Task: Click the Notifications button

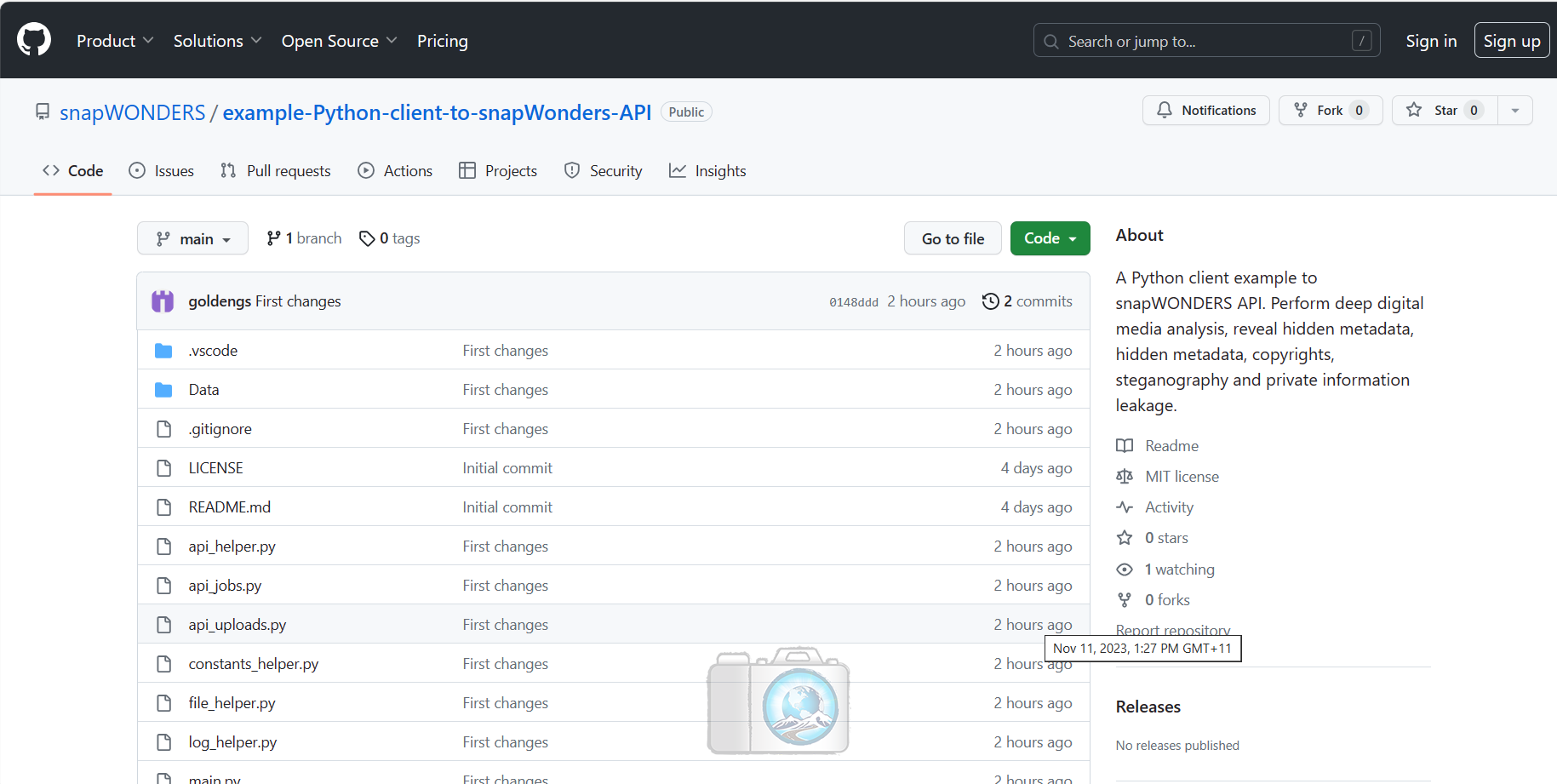Action: click(x=1206, y=111)
